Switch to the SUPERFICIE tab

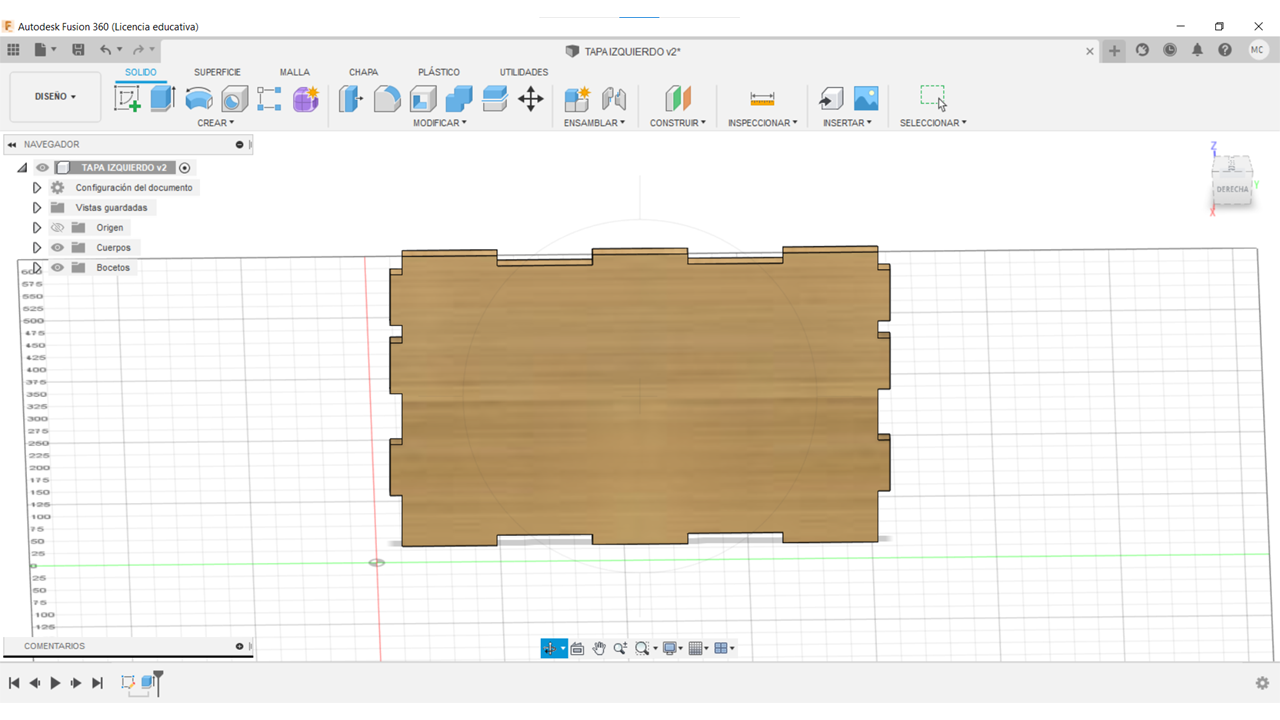[217, 72]
